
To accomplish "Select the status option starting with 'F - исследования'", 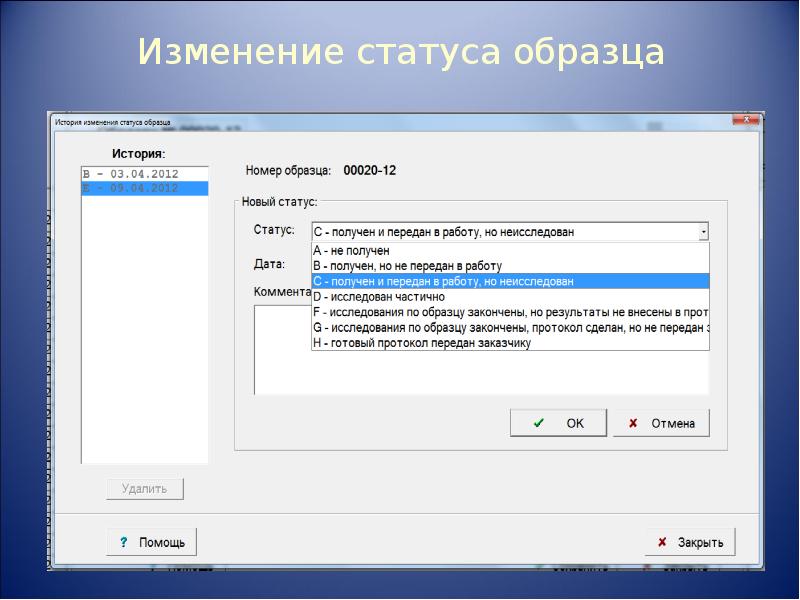I will tap(510, 312).
